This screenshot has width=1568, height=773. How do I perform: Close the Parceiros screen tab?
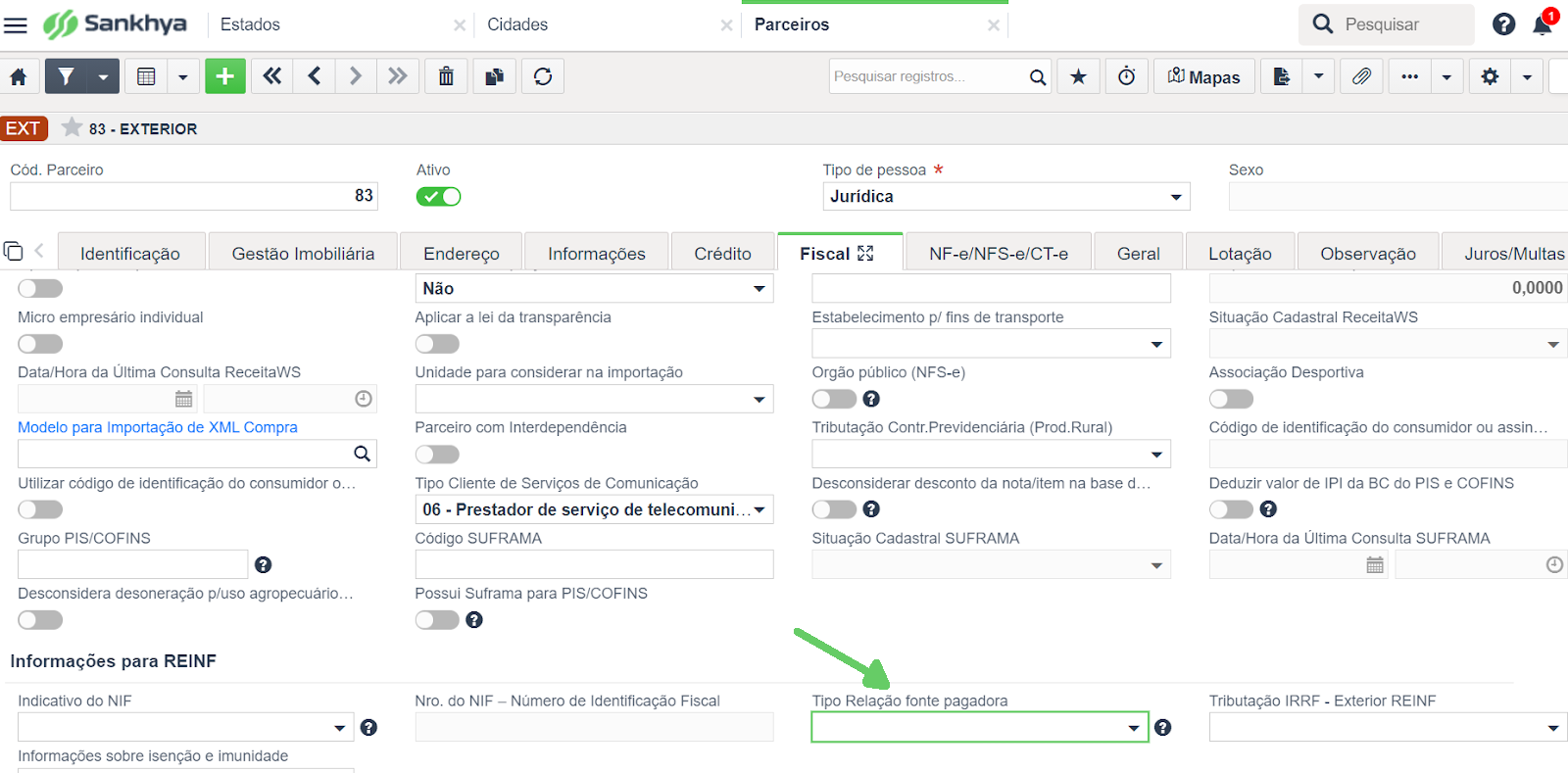point(994,25)
